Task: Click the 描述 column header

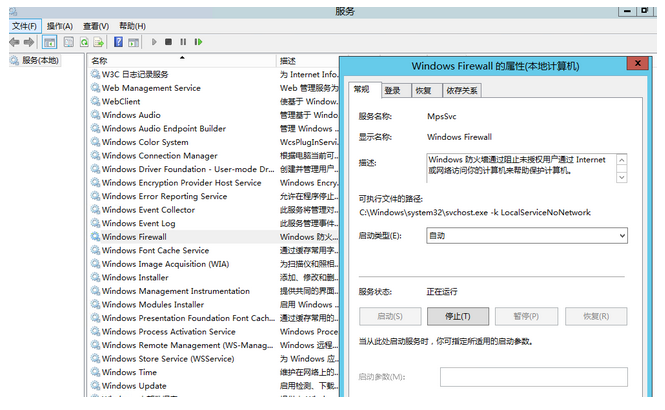Action: click(x=308, y=61)
